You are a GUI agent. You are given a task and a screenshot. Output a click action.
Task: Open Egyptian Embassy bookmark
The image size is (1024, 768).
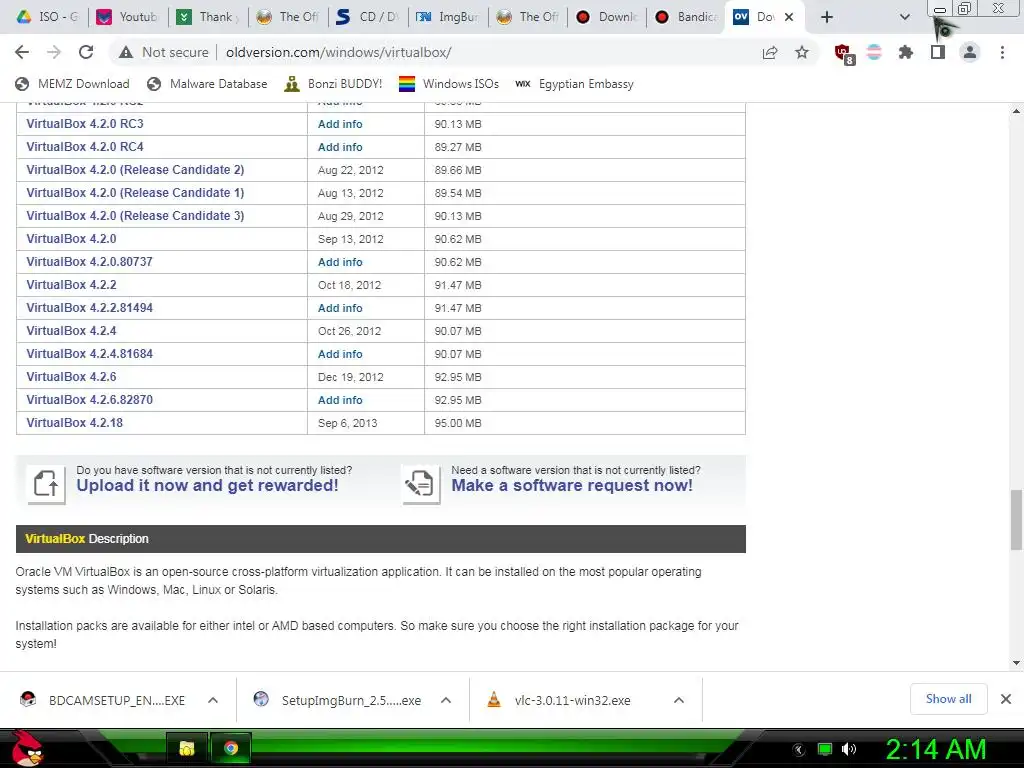[575, 84]
